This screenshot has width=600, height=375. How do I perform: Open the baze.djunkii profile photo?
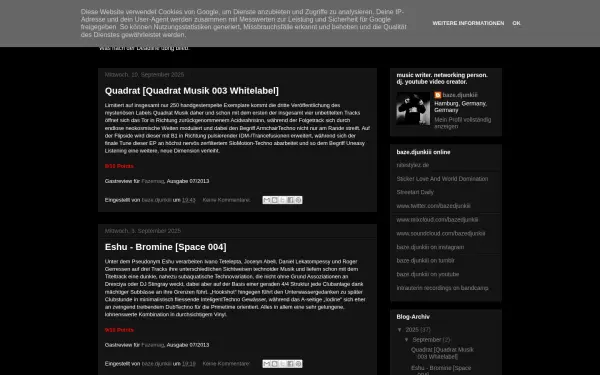[x=413, y=108]
